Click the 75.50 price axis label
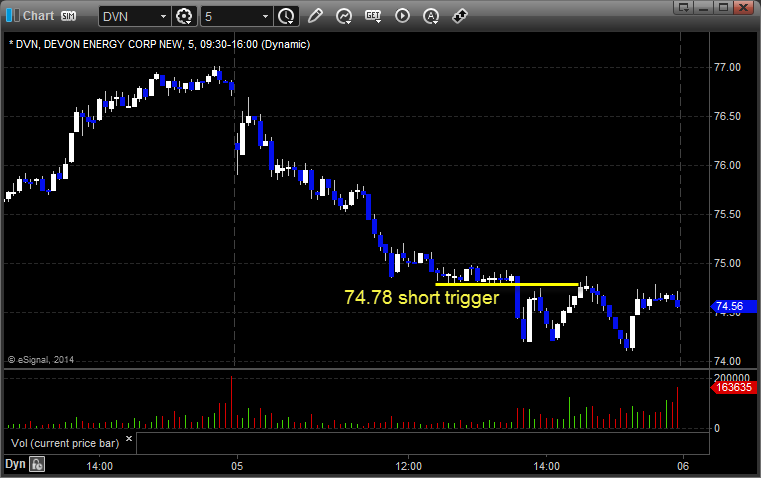 coord(728,214)
